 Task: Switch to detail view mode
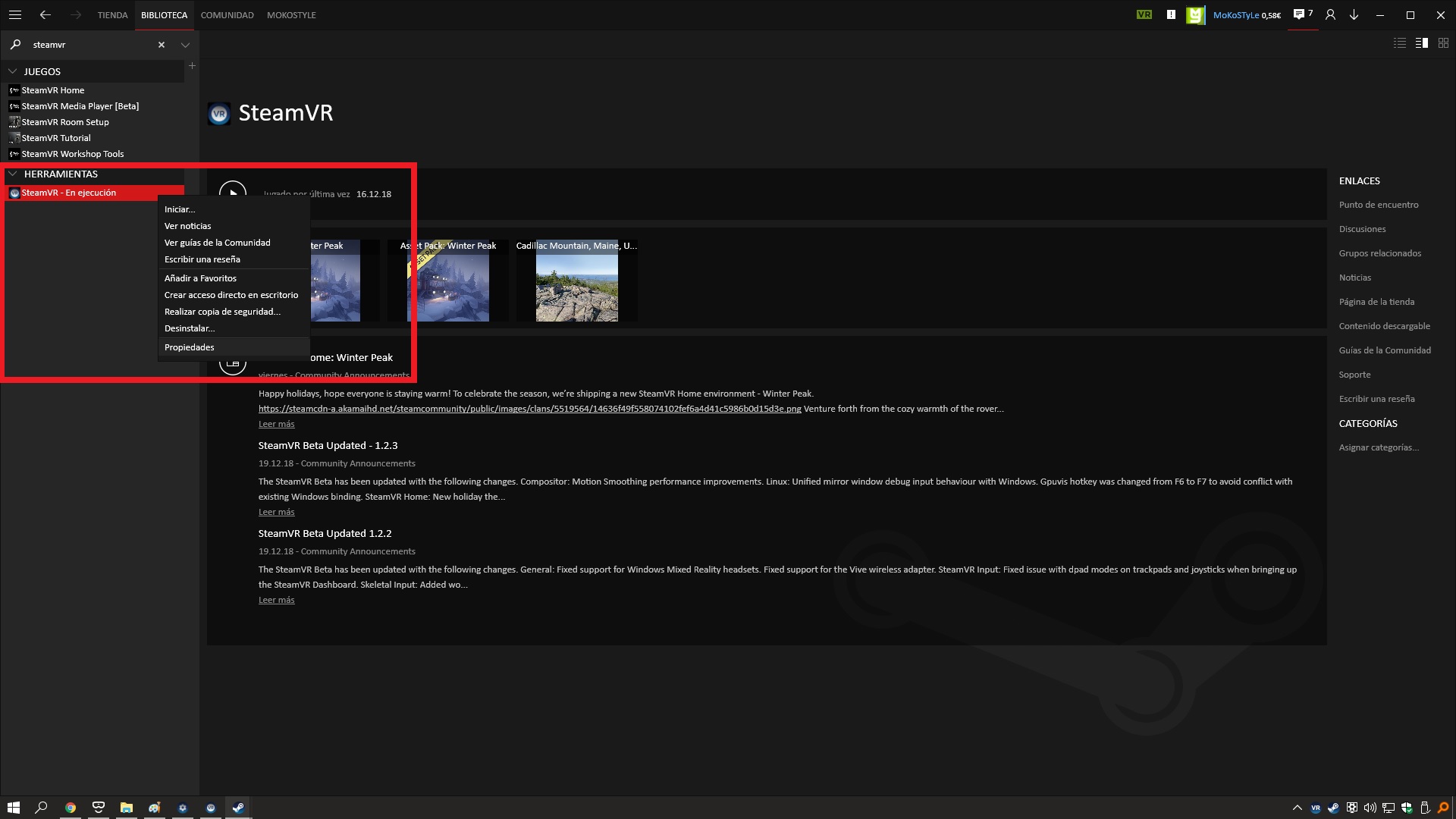[1422, 43]
